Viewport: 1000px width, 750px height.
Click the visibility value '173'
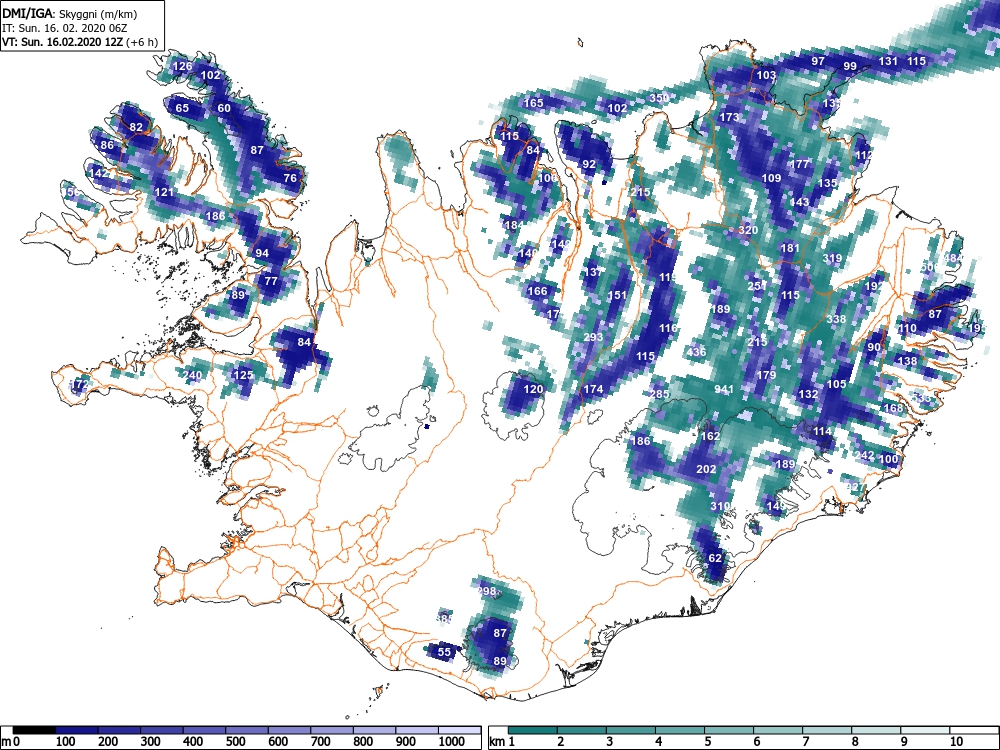729,117
